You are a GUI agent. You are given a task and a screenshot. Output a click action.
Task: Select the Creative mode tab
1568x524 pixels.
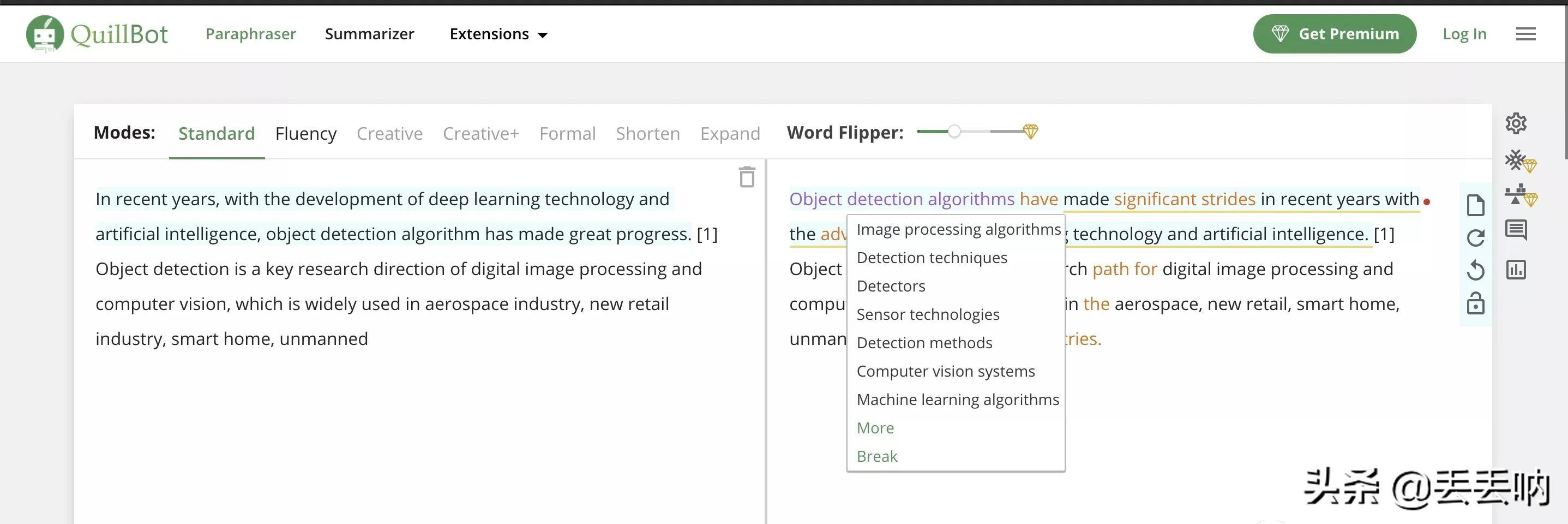tap(389, 133)
